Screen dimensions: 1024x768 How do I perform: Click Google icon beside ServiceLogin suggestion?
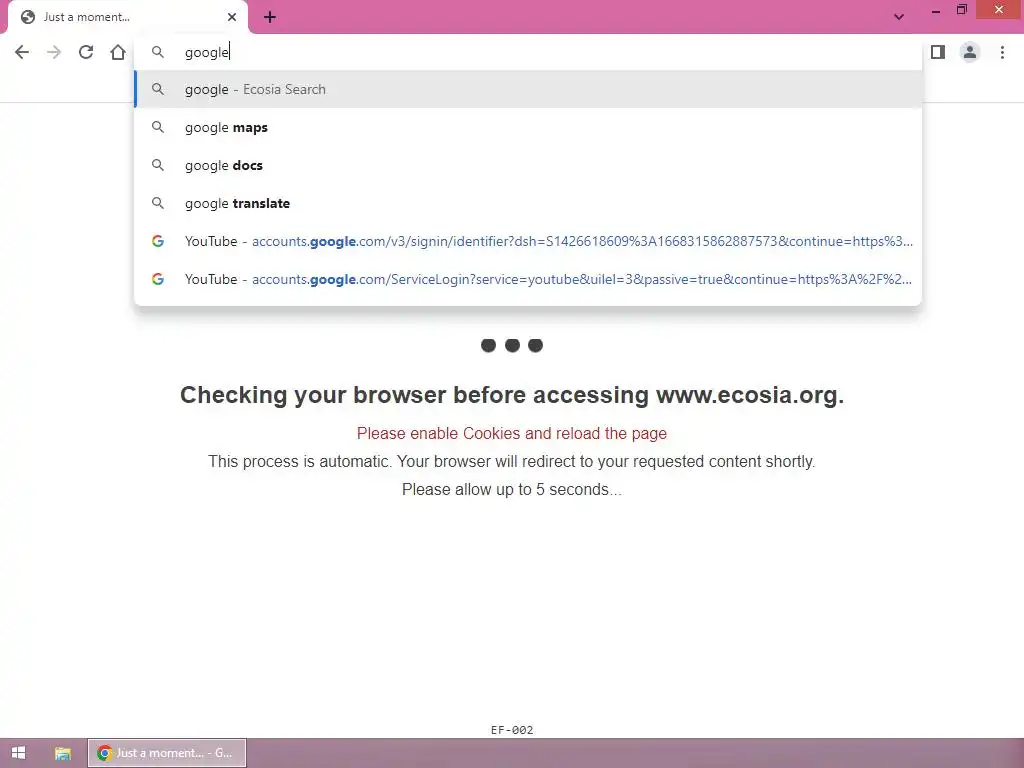pos(157,279)
